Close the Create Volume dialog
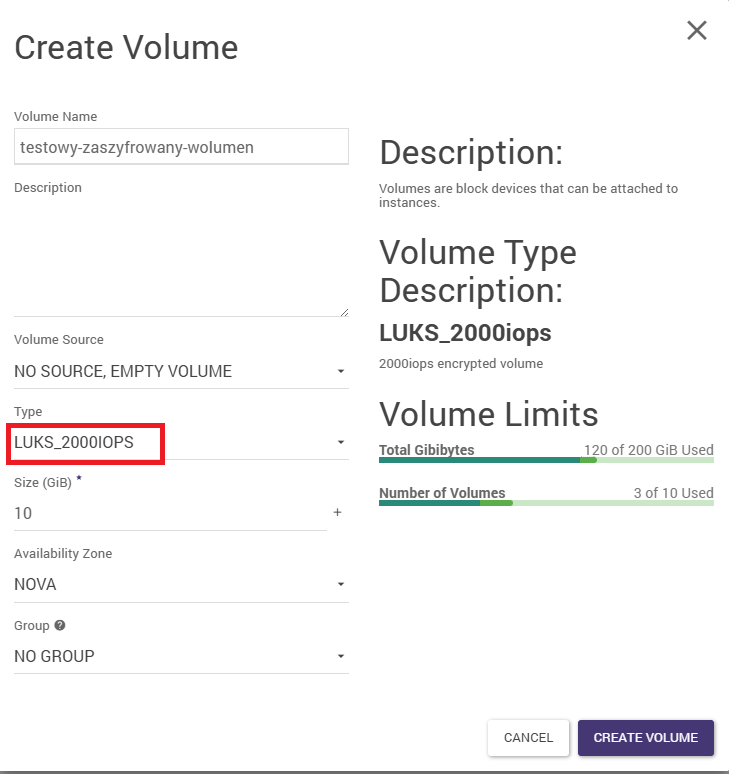 [697, 31]
